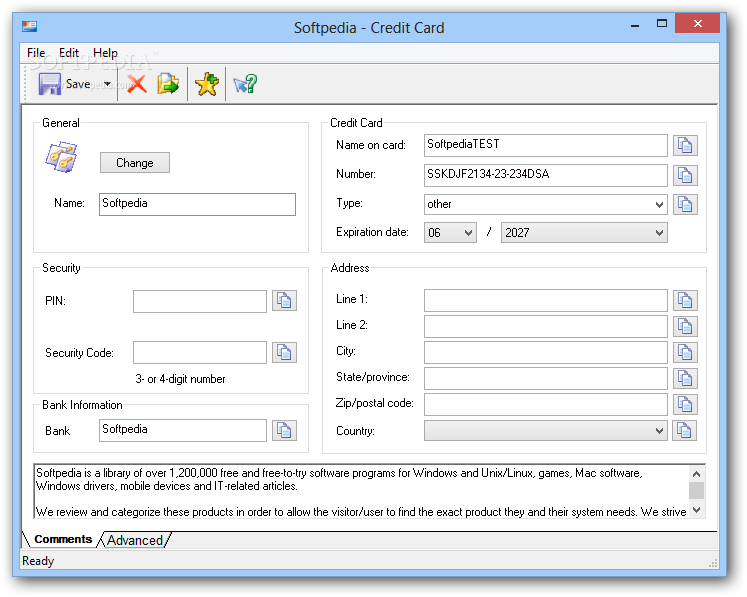This screenshot has height=597, width=747.
Task: Copy the Zip/postal code value
Action: pyautogui.click(x=685, y=405)
